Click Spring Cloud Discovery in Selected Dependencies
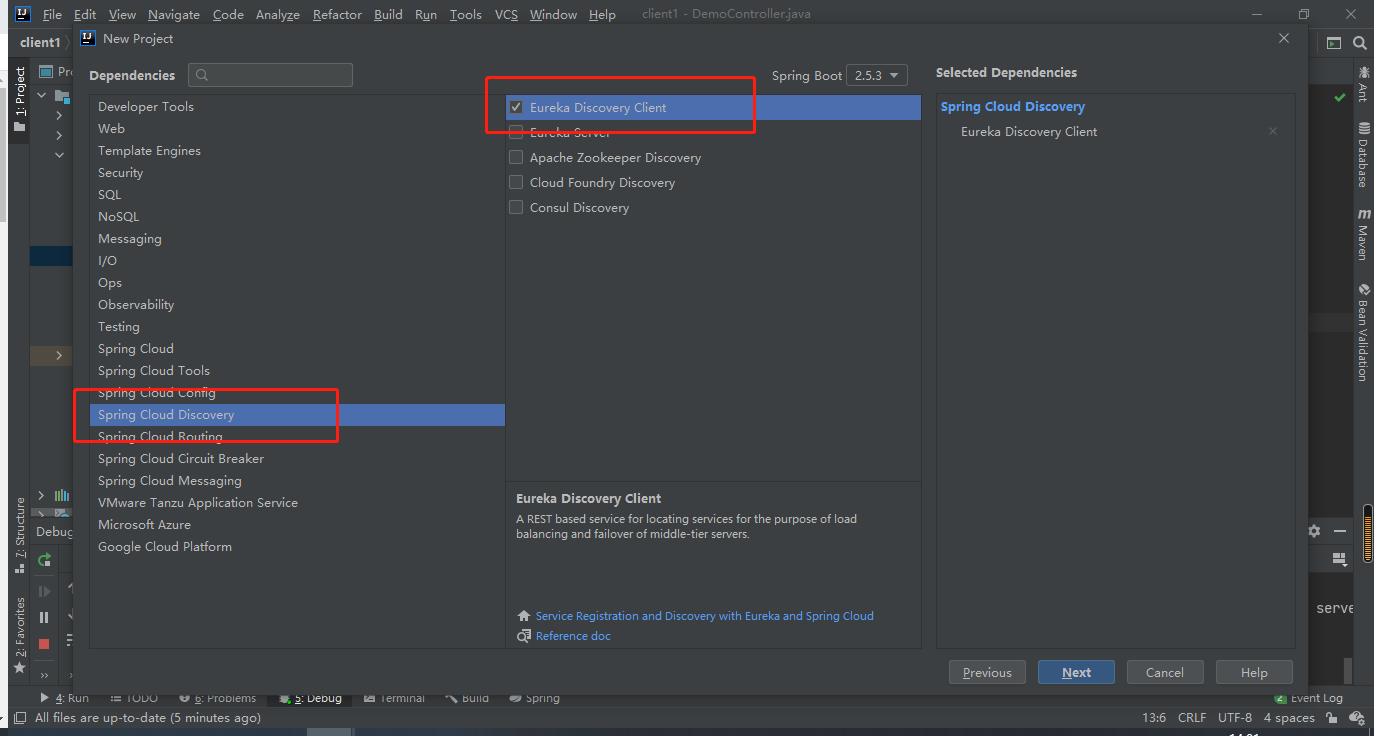The image size is (1374, 736). tap(1012, 107)
